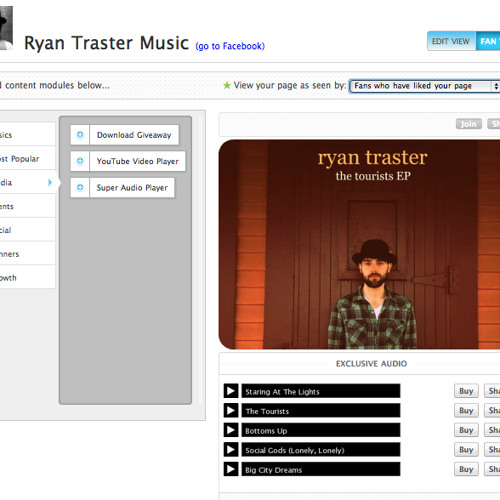Play Bottoms Up track

[231, 430]
